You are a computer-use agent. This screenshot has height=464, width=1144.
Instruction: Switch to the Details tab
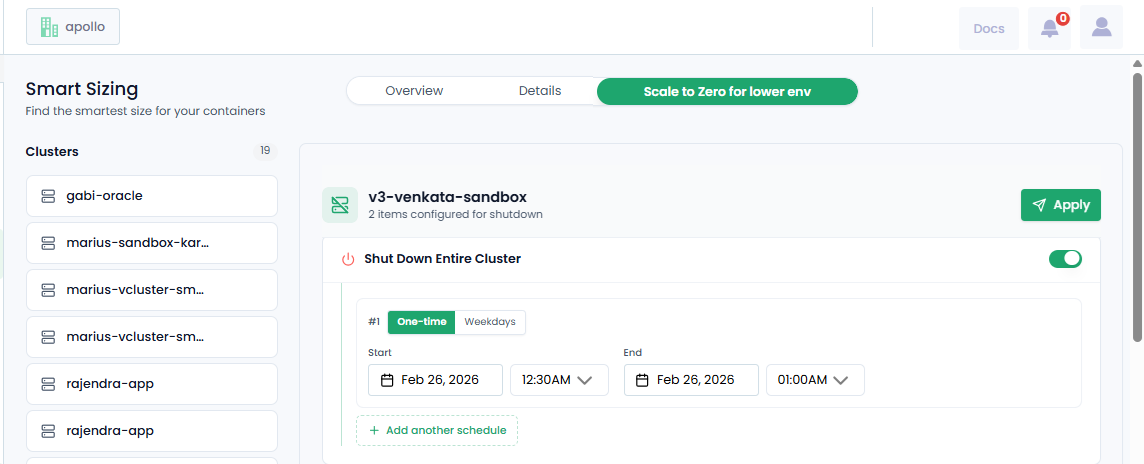(540, 91)
